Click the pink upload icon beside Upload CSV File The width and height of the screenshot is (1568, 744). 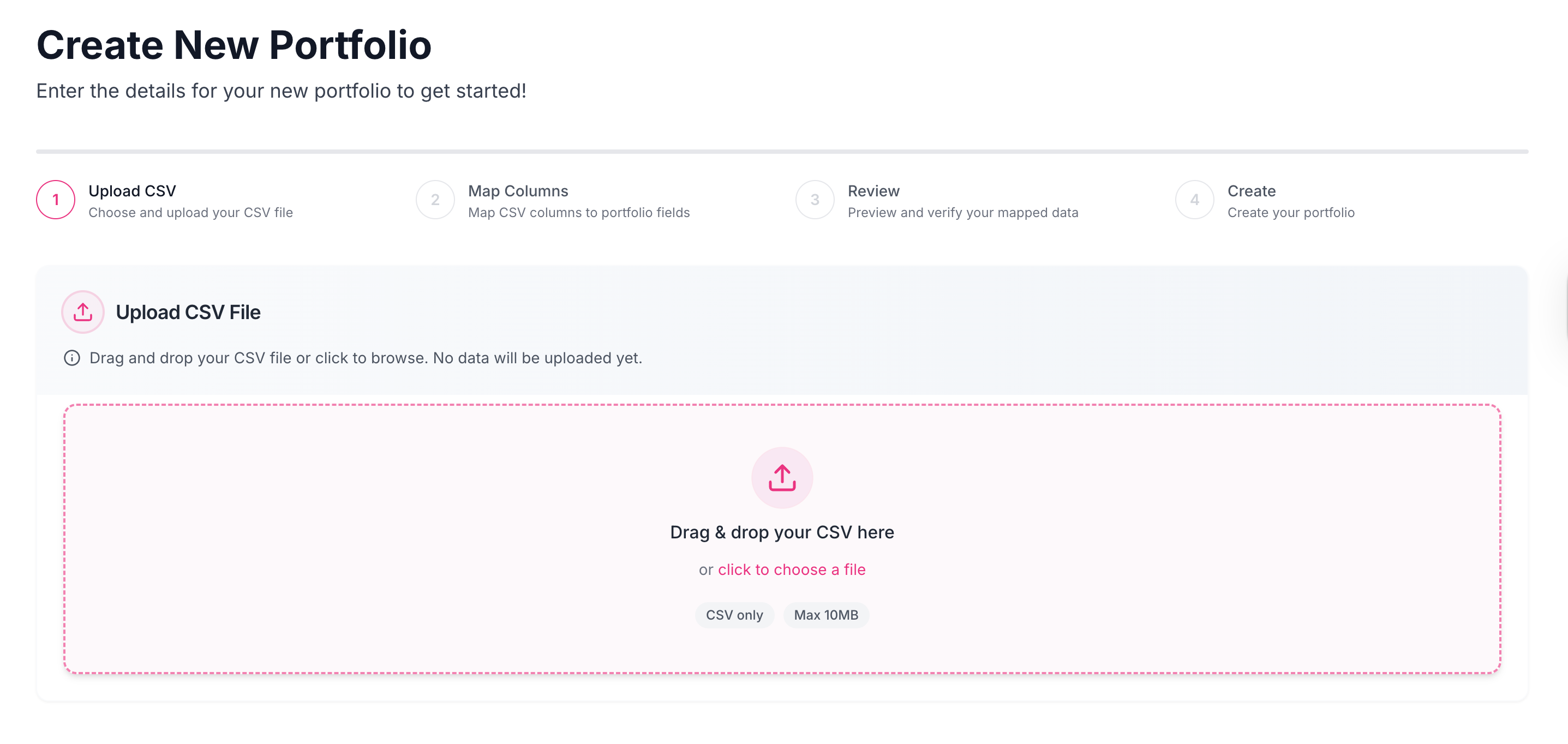coord(82,311)
